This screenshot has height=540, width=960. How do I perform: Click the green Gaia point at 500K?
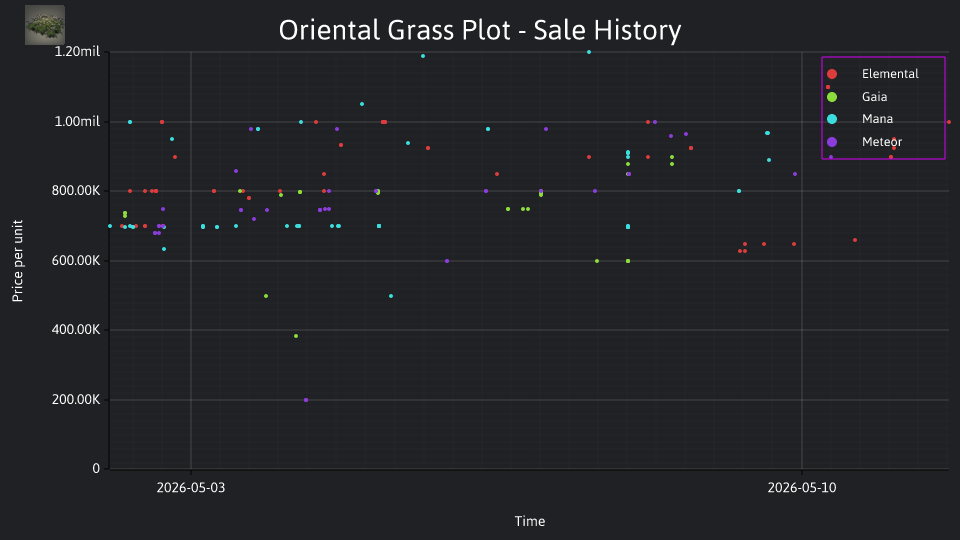pyautogui.click(x=266, y=296)
